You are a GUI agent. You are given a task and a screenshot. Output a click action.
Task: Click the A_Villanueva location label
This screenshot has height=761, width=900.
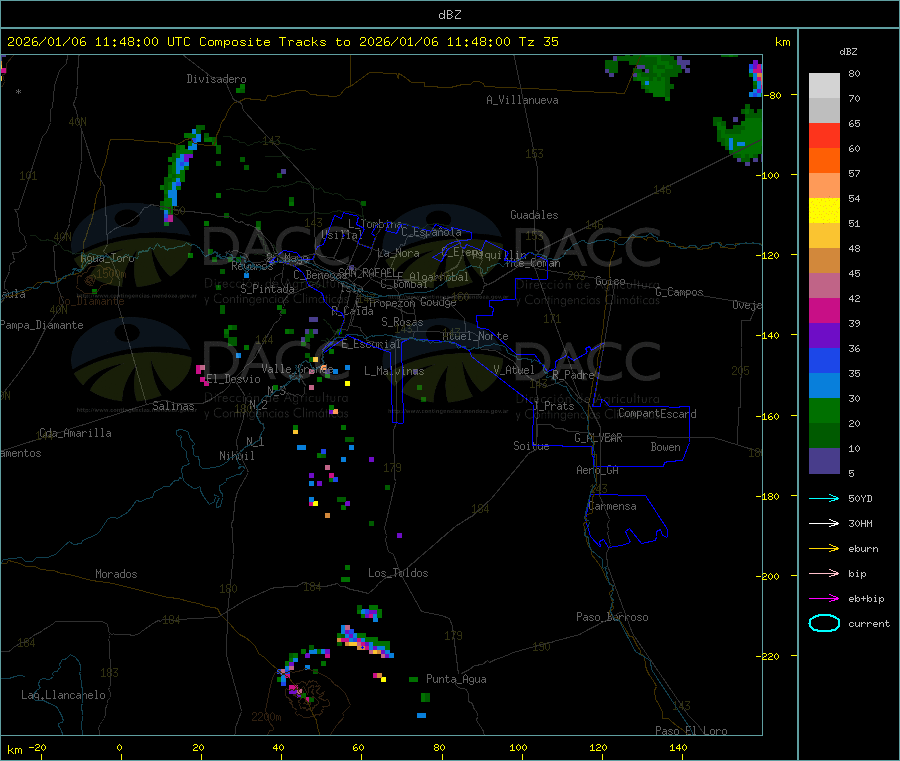coord(522,100)
